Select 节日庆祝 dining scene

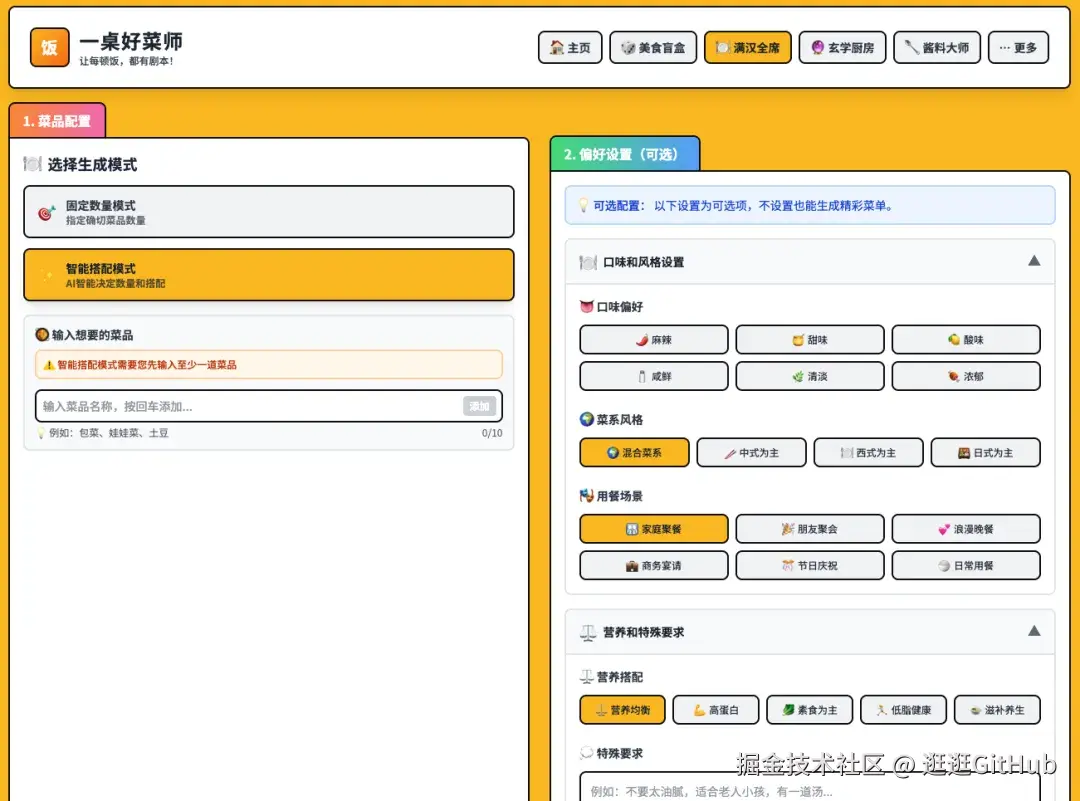click(810, 565)
